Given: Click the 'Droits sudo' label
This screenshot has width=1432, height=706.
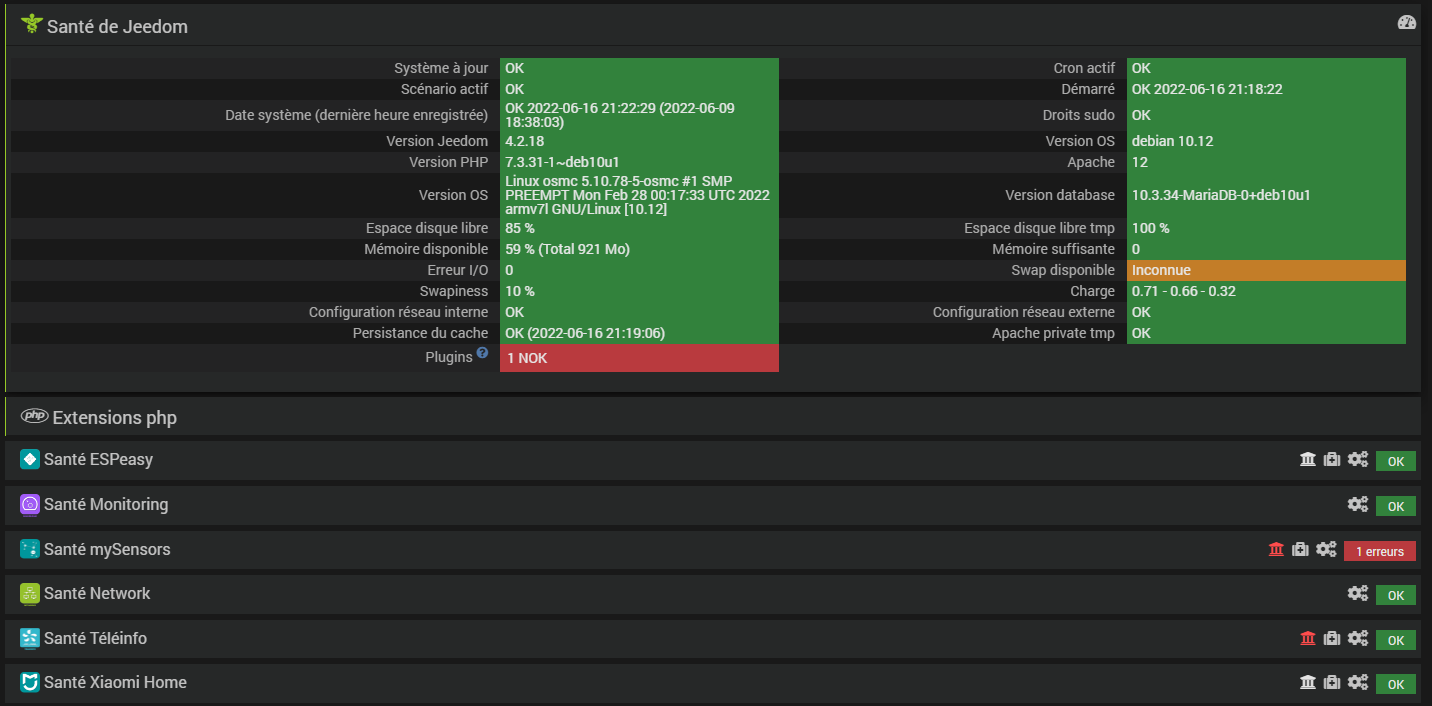Looking at the screenshot, I should pyautogui.click(x=1079, y=115).
